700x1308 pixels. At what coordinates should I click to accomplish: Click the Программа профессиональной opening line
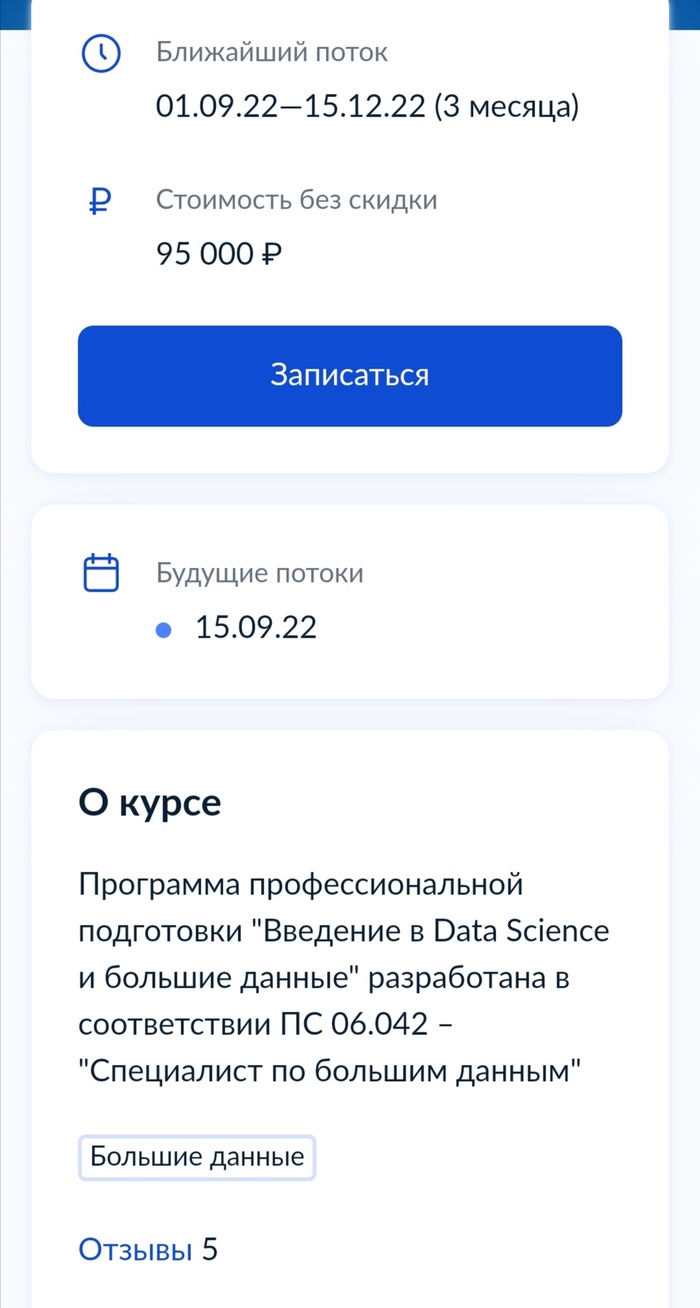[300, 884]
